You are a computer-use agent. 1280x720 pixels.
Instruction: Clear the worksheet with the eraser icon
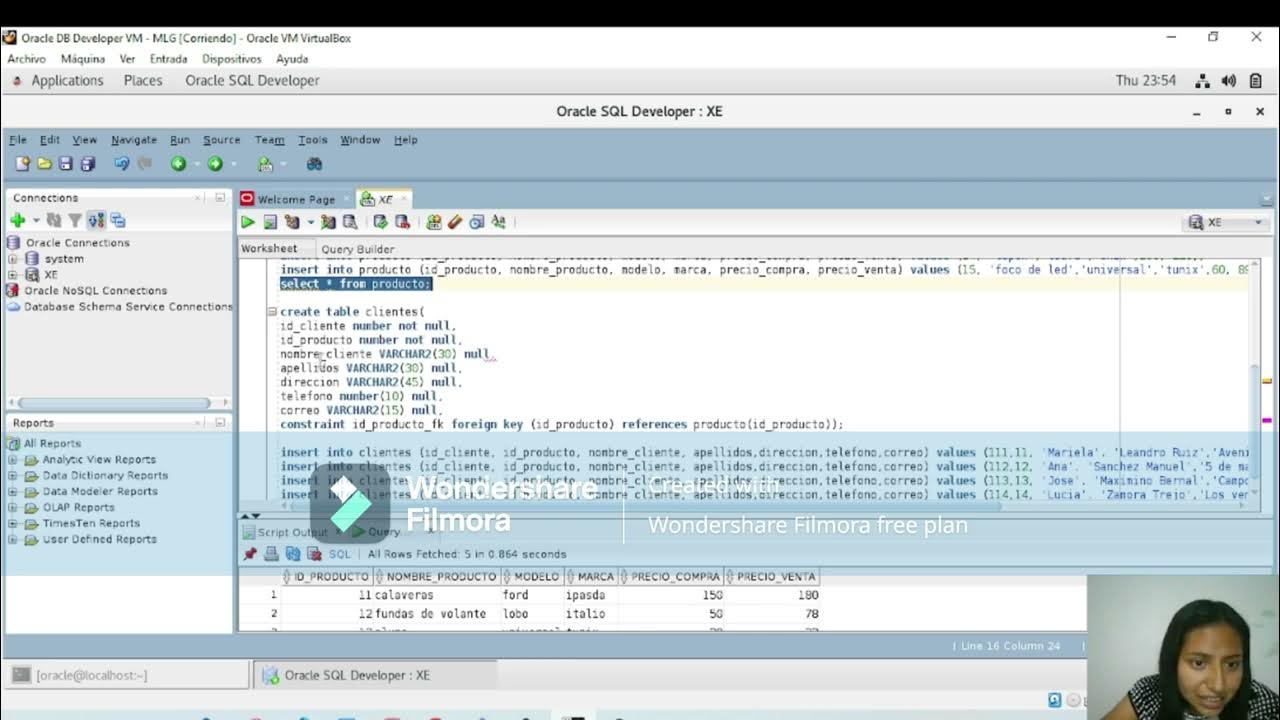[x=455, y=222]
